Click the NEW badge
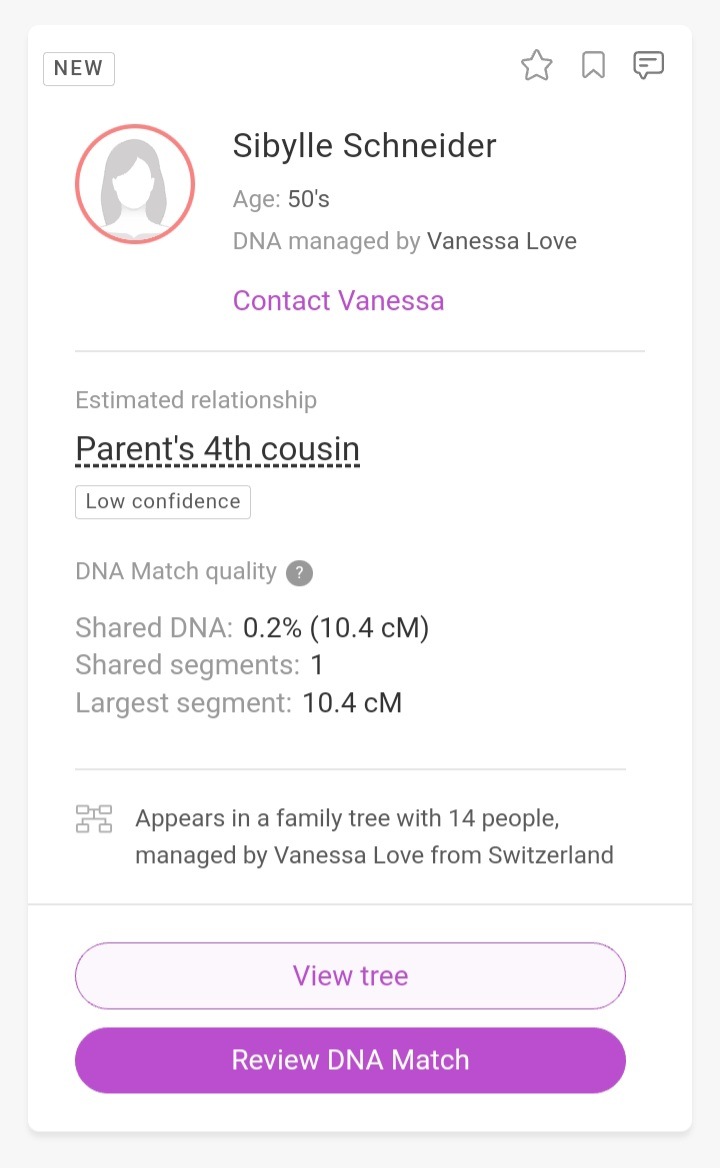 [79, 68]
